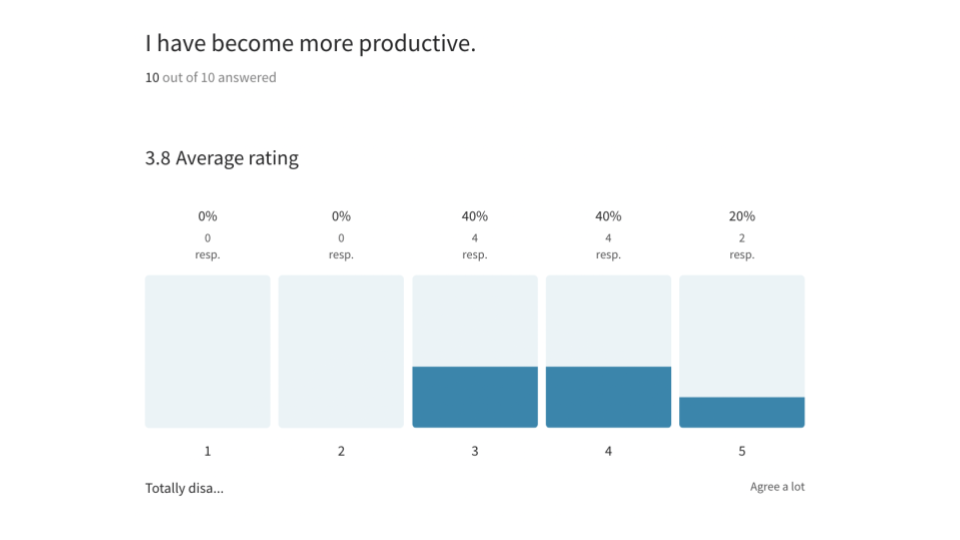Click the axis label "3" below the chart
This screenshot has width=960, height=540.
coord(475,451)
